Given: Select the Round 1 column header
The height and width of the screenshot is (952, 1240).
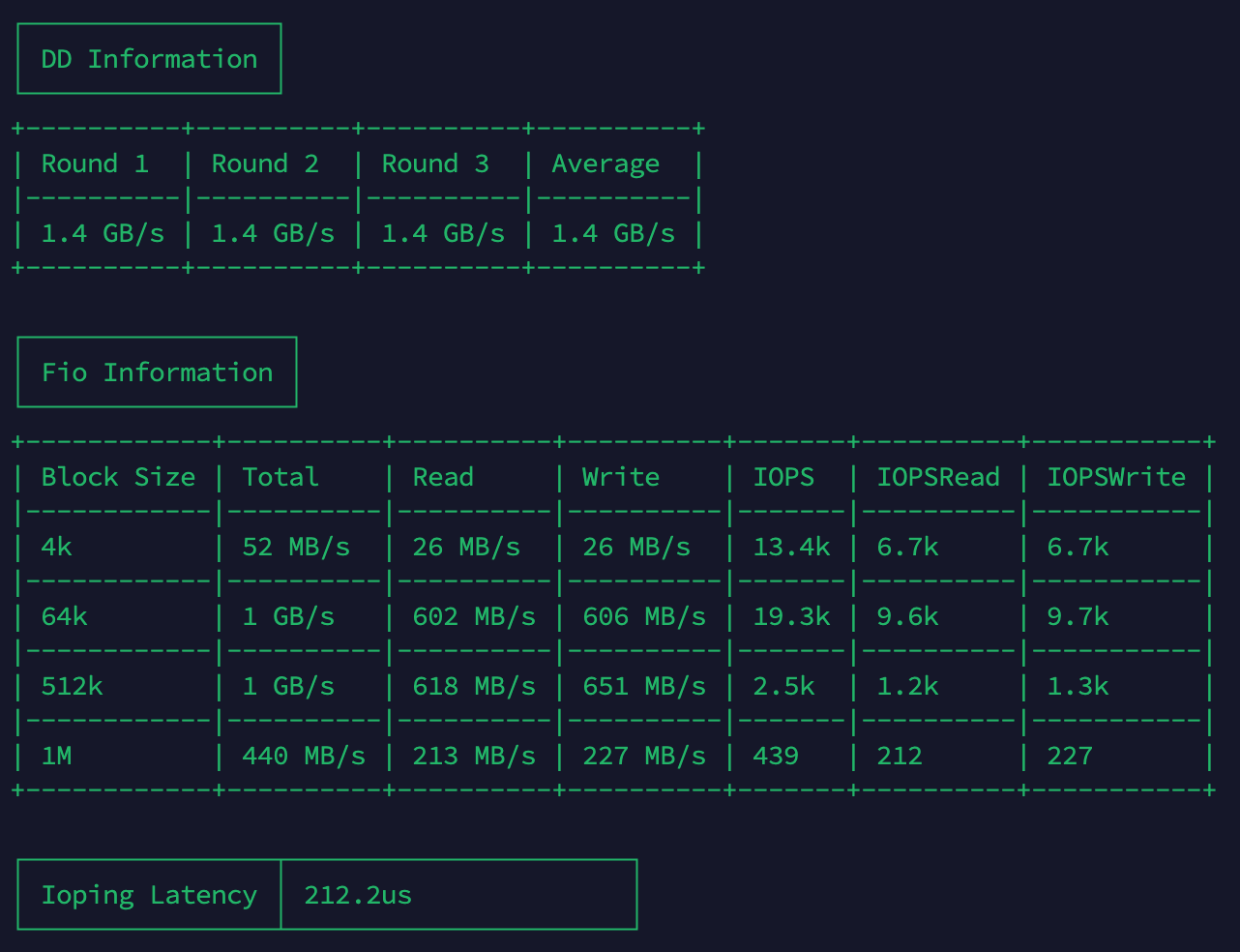Looking at the screenshot, I should (x=95, y=164).
